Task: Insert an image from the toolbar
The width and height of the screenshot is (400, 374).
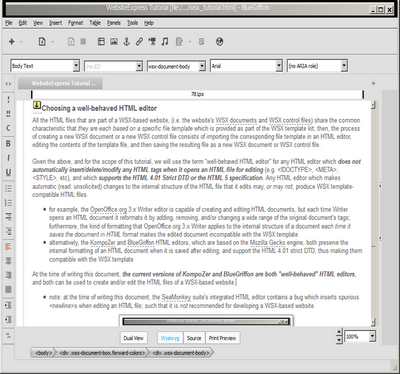Action: pyautogui.click(x=114, y=42)
